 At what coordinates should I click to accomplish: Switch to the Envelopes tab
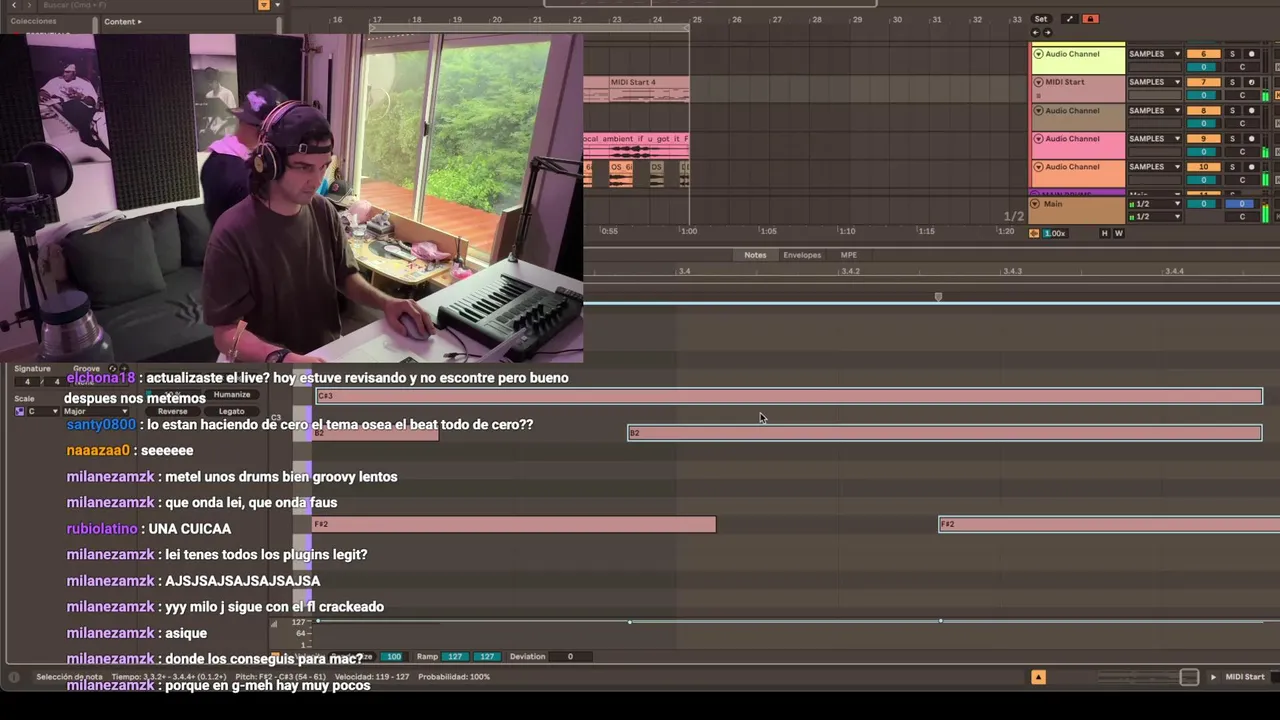[802, 255]
